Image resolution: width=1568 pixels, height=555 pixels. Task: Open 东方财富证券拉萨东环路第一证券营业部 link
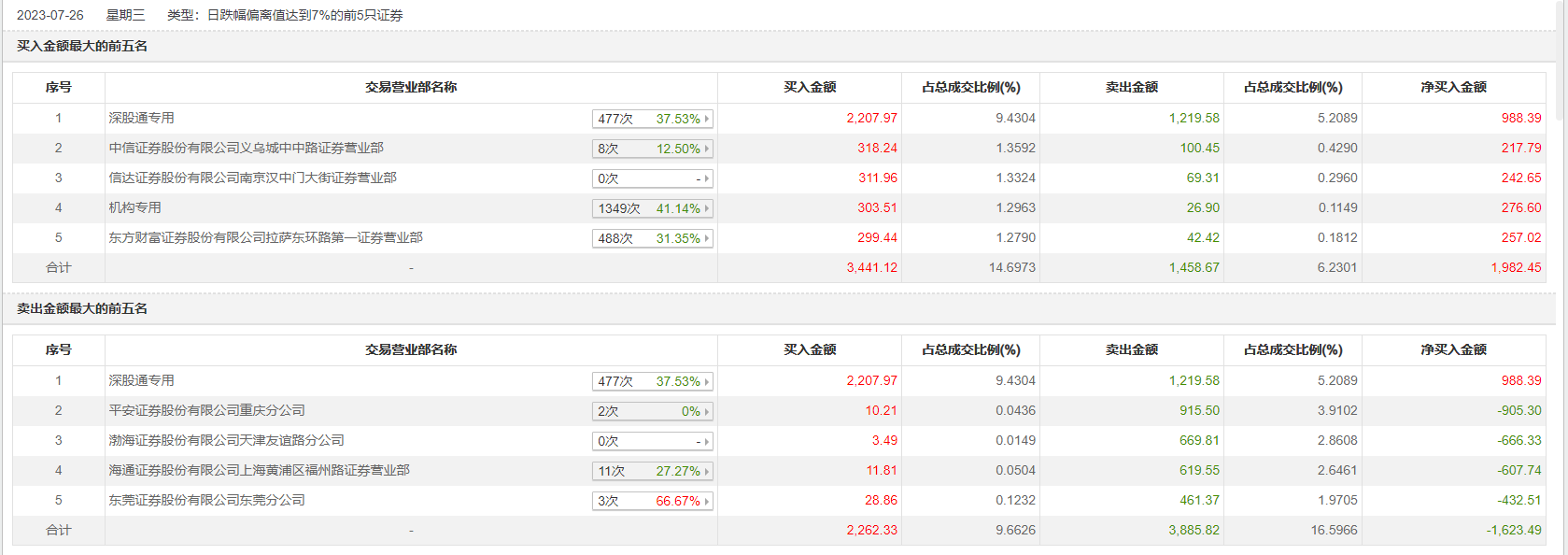tap(265, 237)
